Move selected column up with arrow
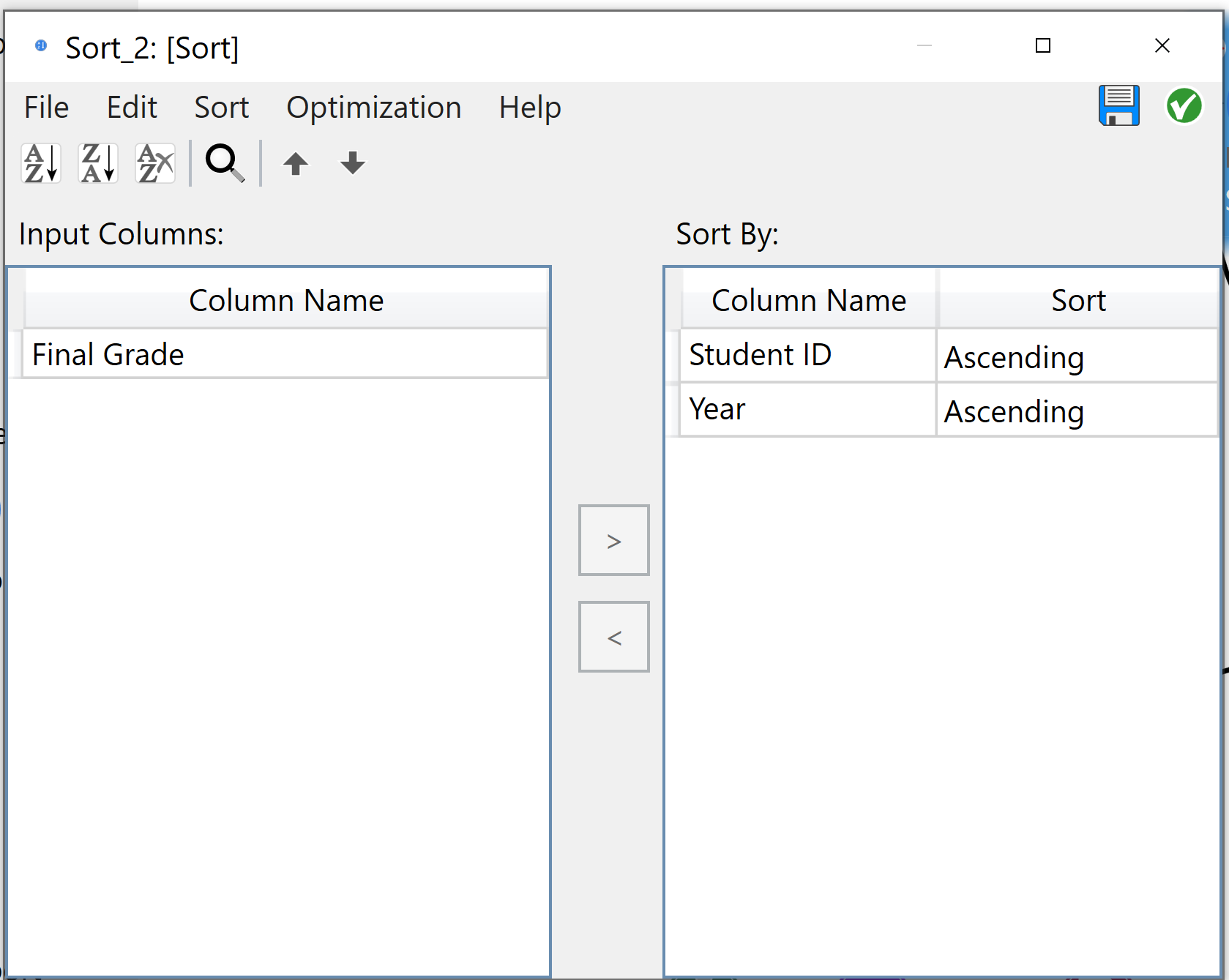Image resolution: width=1229 pixels, height=980 pixels. (296, 163)
